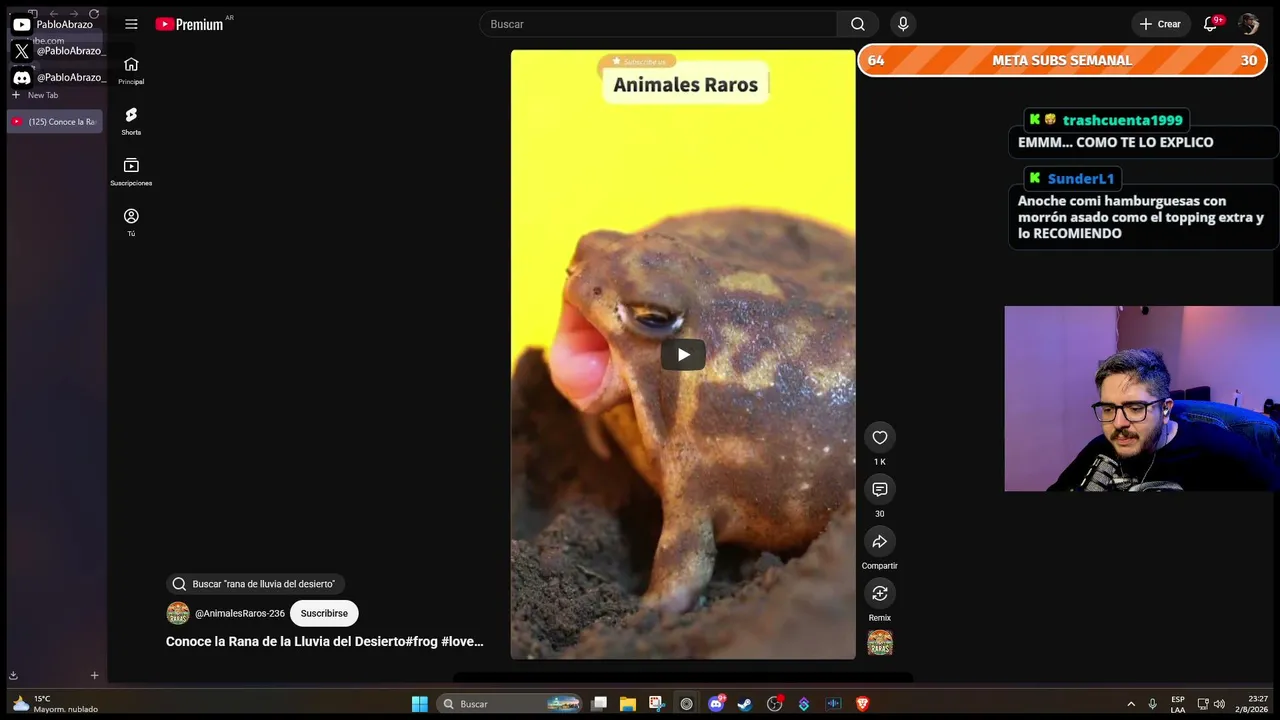Search "rana de lluvia del desierto" suggestion
The height and width of the screenshot is (720, 1280).
point(256,584)
